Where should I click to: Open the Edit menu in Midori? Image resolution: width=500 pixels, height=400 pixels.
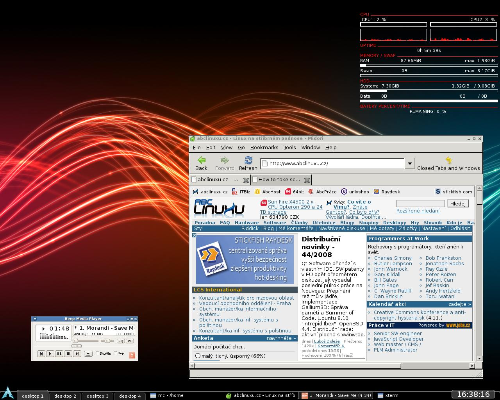[x=211, y=147]
